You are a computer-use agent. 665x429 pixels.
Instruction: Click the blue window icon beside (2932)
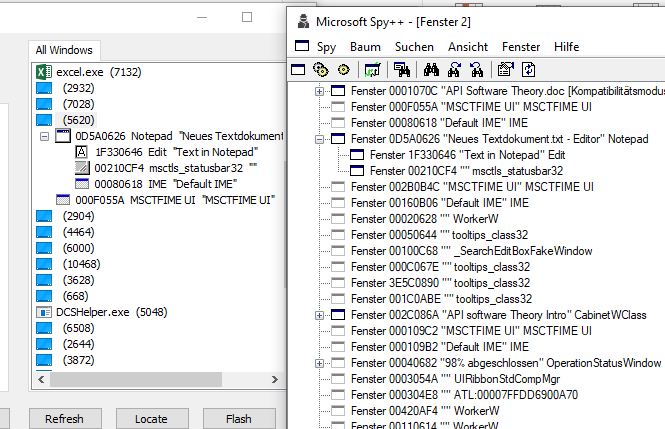(x=44, y=88)
